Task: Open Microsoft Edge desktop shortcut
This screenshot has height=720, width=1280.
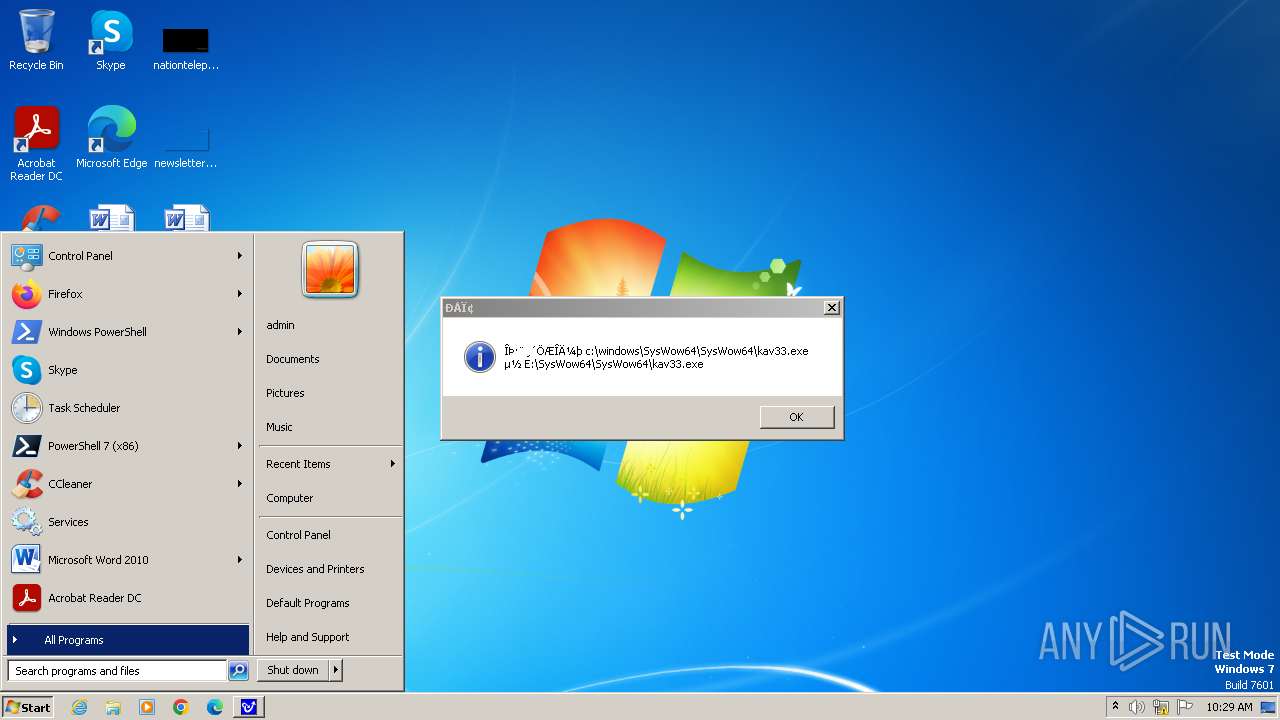Action: point(111,137)
